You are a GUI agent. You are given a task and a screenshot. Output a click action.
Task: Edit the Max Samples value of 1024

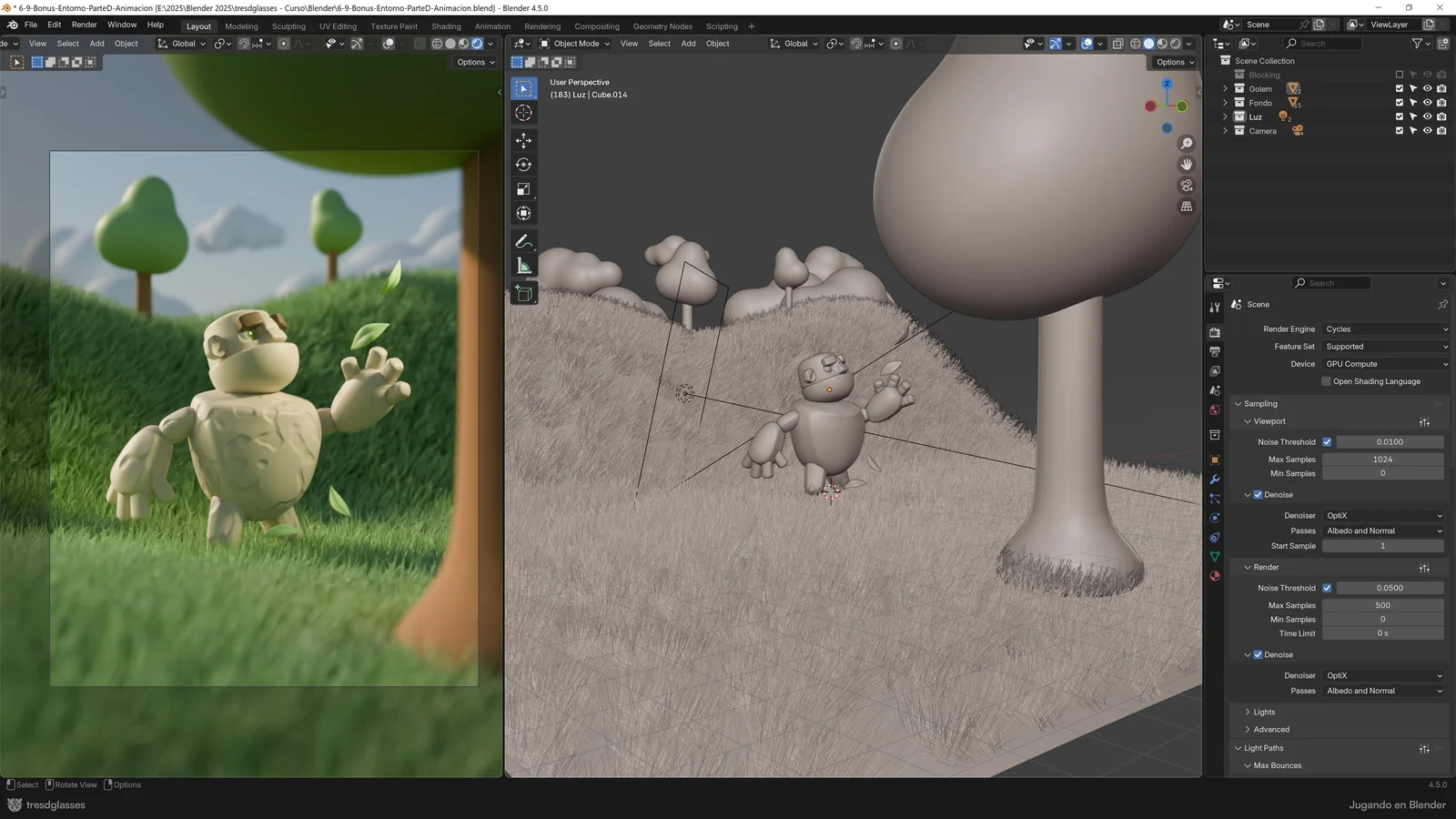pyautogui.click(x=1382, y=460)
